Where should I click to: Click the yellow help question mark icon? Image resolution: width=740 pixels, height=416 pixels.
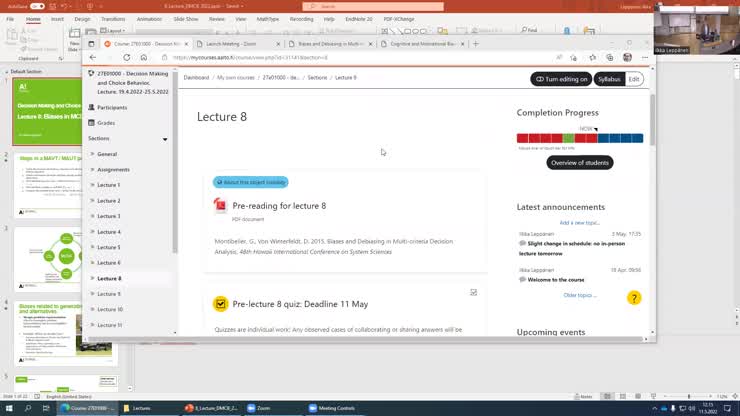[x=633, y=298]
